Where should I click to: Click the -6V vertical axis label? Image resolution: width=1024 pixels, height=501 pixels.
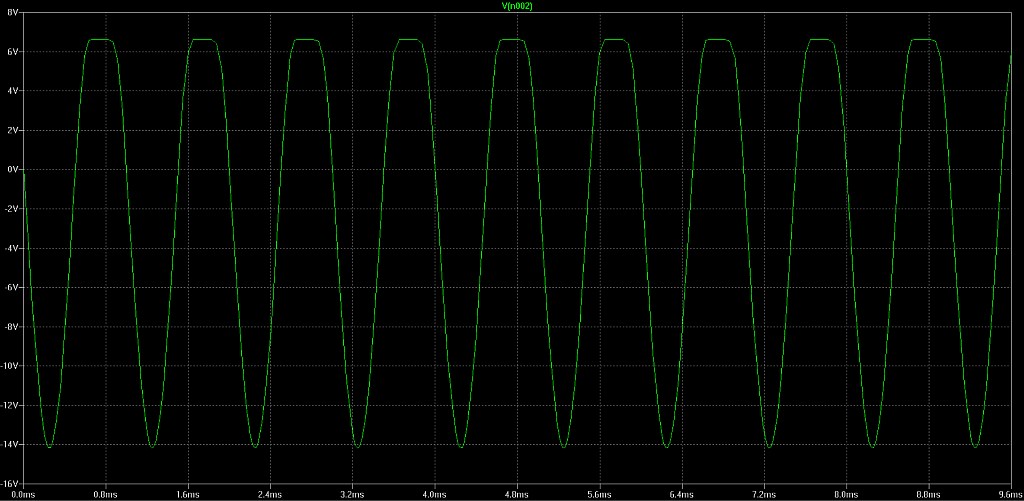point(12,287)
